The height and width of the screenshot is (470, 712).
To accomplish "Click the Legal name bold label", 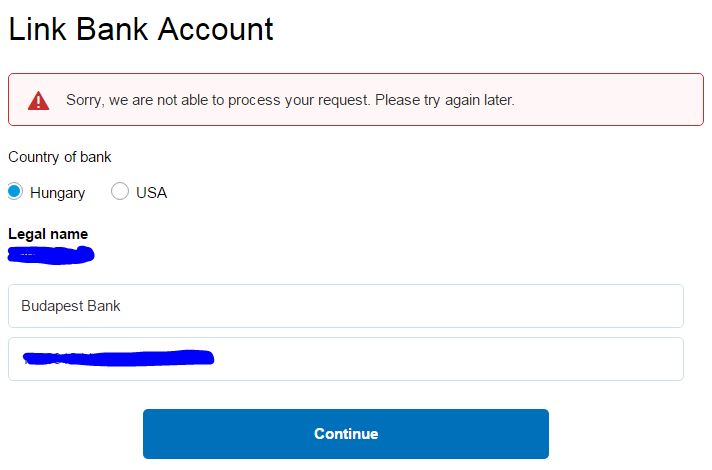I will coord(48,234).
